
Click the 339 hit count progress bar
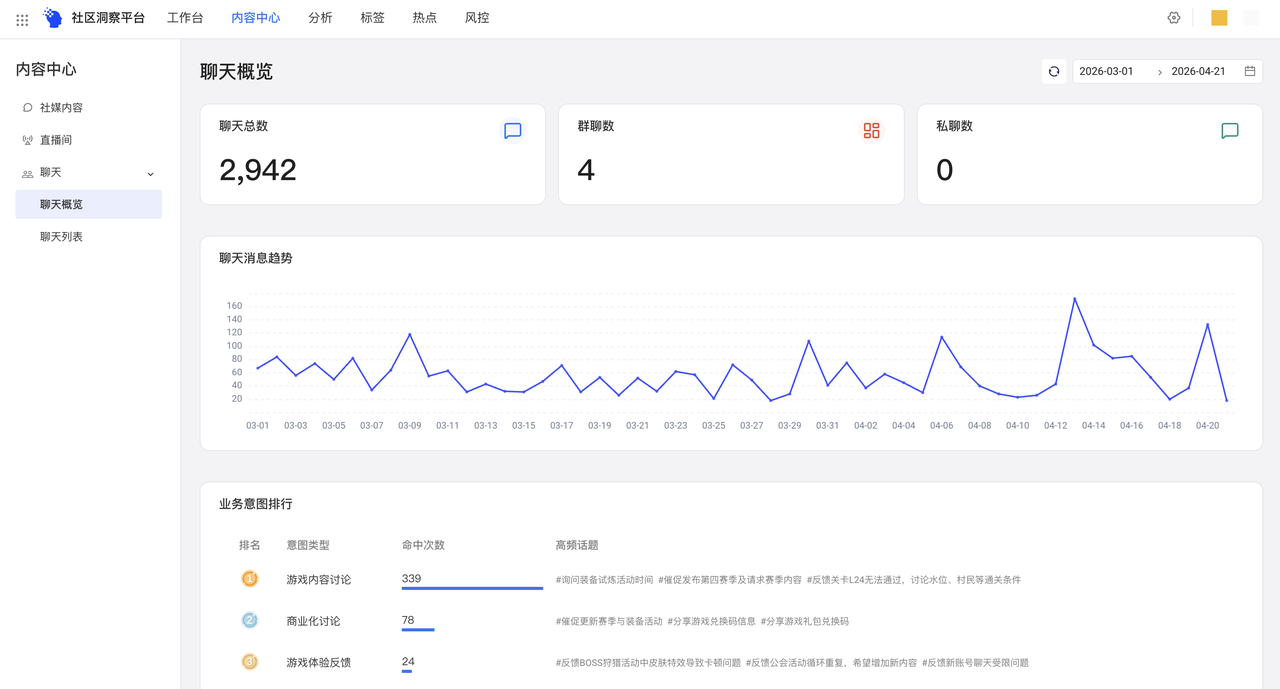point(472,588)
